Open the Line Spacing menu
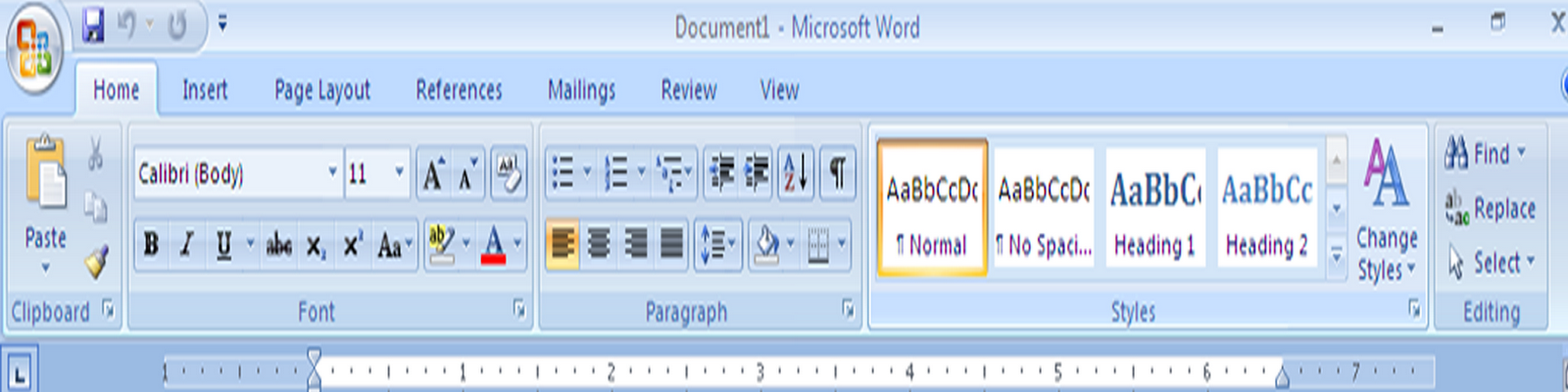 (x=716, y=244)
